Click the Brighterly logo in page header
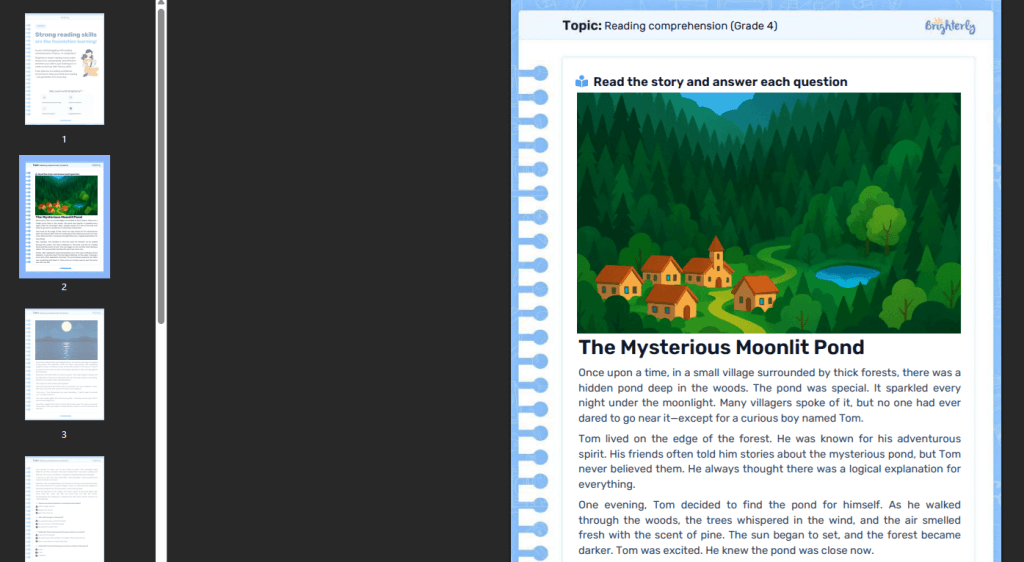Screen dimensions: 1024x562 click(949, 25)
